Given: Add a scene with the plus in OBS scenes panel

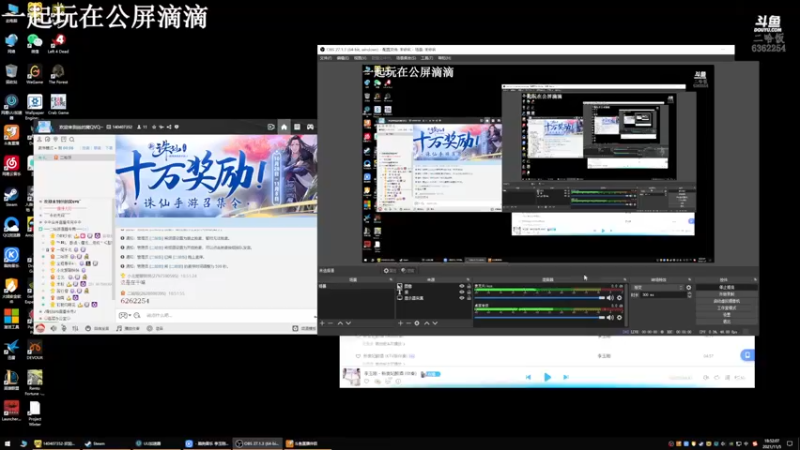Looking at the screenshot, I should [x=322, y=323].
